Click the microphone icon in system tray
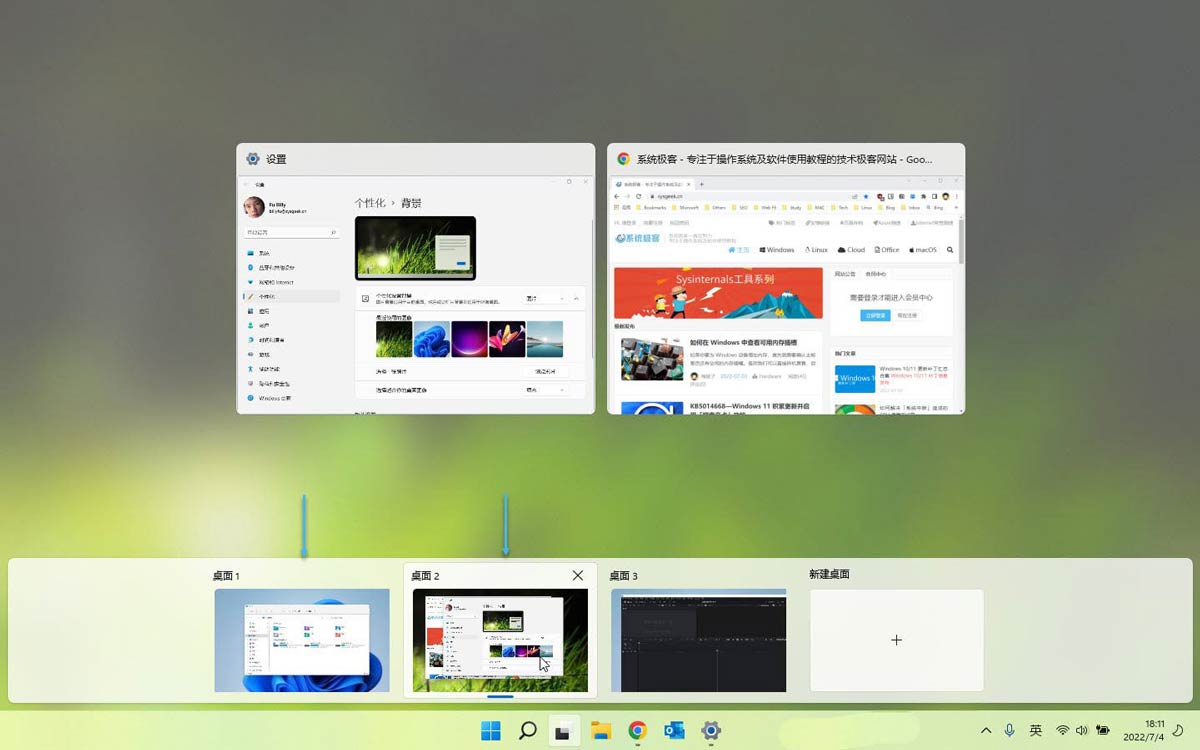 (x=1010, y=731)
